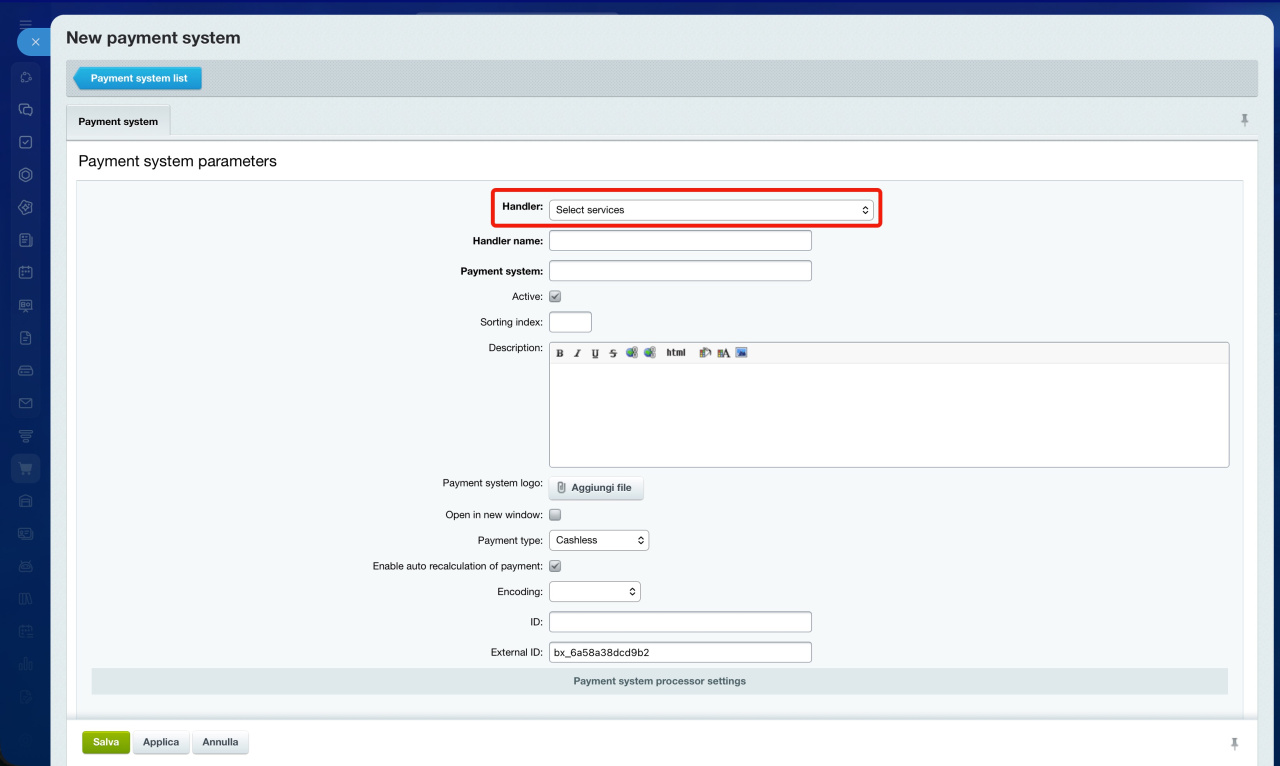Insert image via description toolbar icon

[x=741, y=353]
